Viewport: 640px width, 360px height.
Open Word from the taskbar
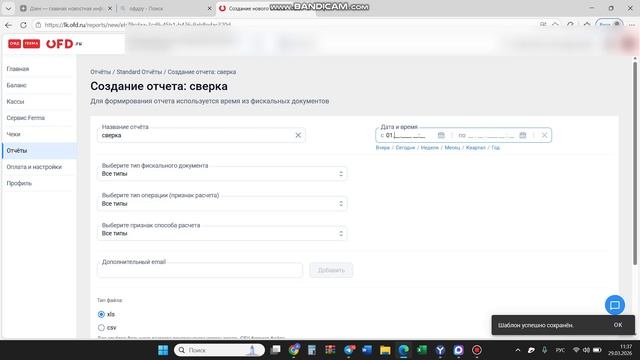point(367,350)
